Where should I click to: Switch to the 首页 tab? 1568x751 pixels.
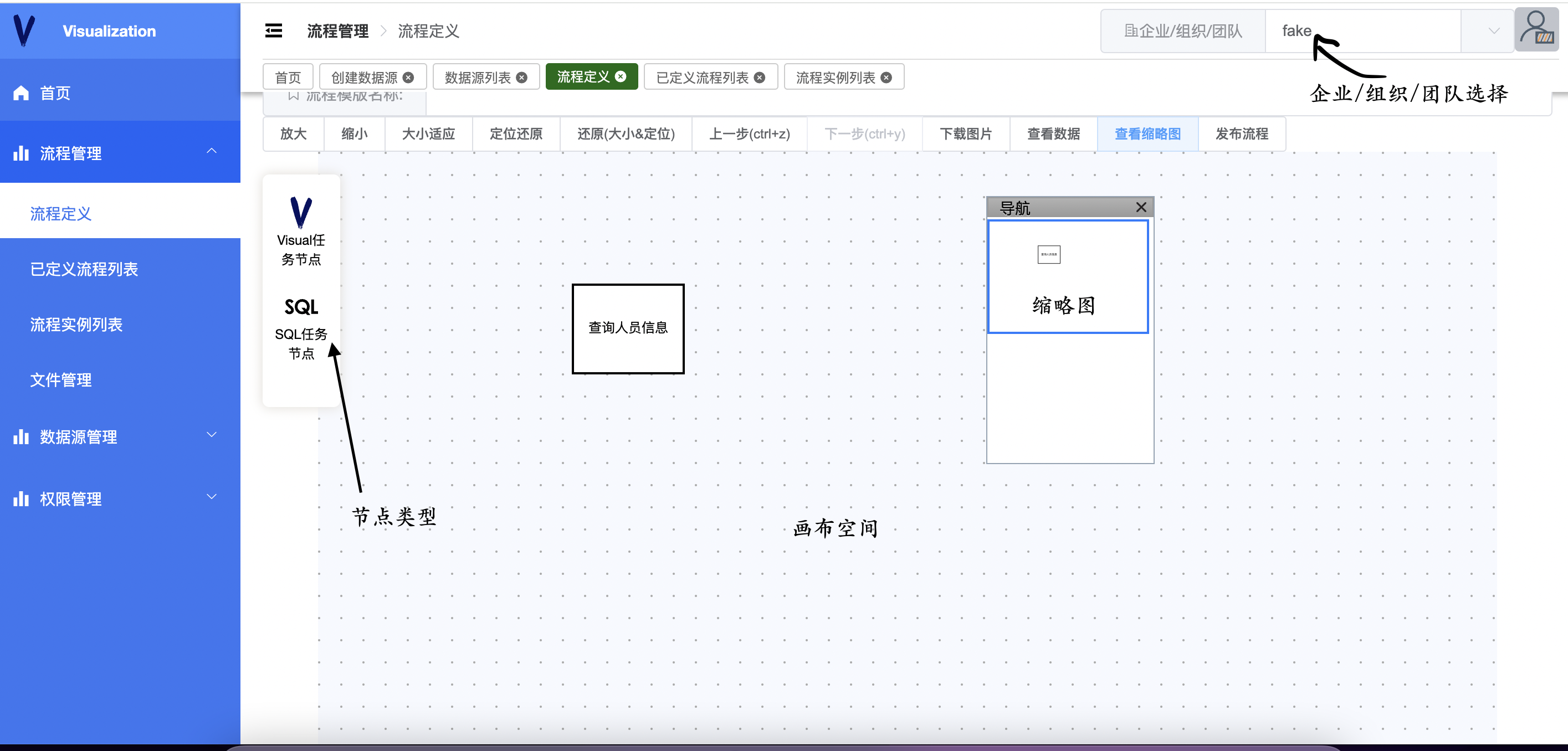tap(288, 78)
